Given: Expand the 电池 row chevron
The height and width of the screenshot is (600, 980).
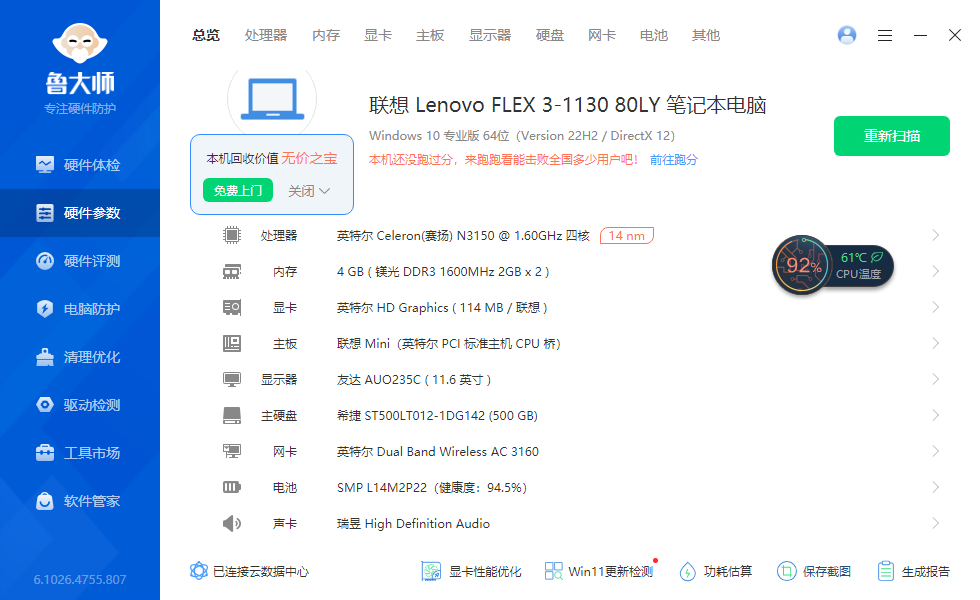Looking at the screenshot, I should 936,487.
